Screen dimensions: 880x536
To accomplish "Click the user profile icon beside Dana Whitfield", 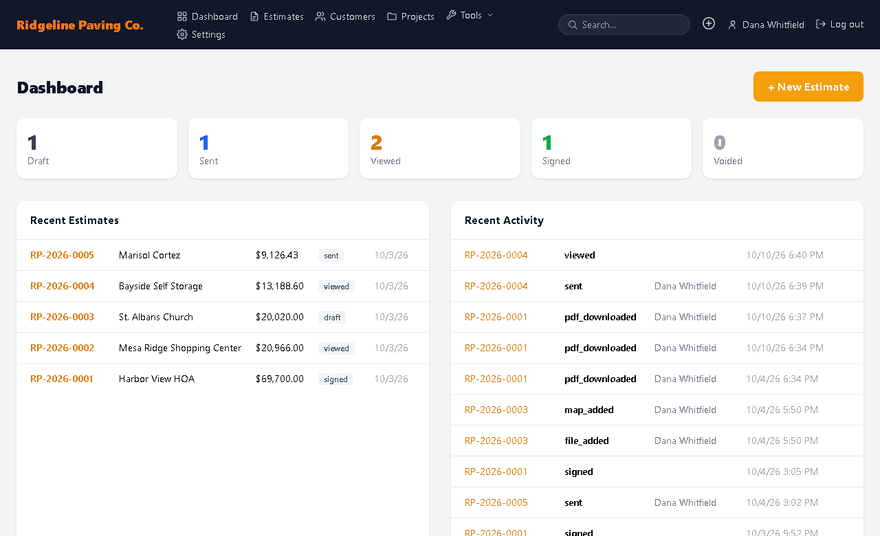I will click(732, 25).
